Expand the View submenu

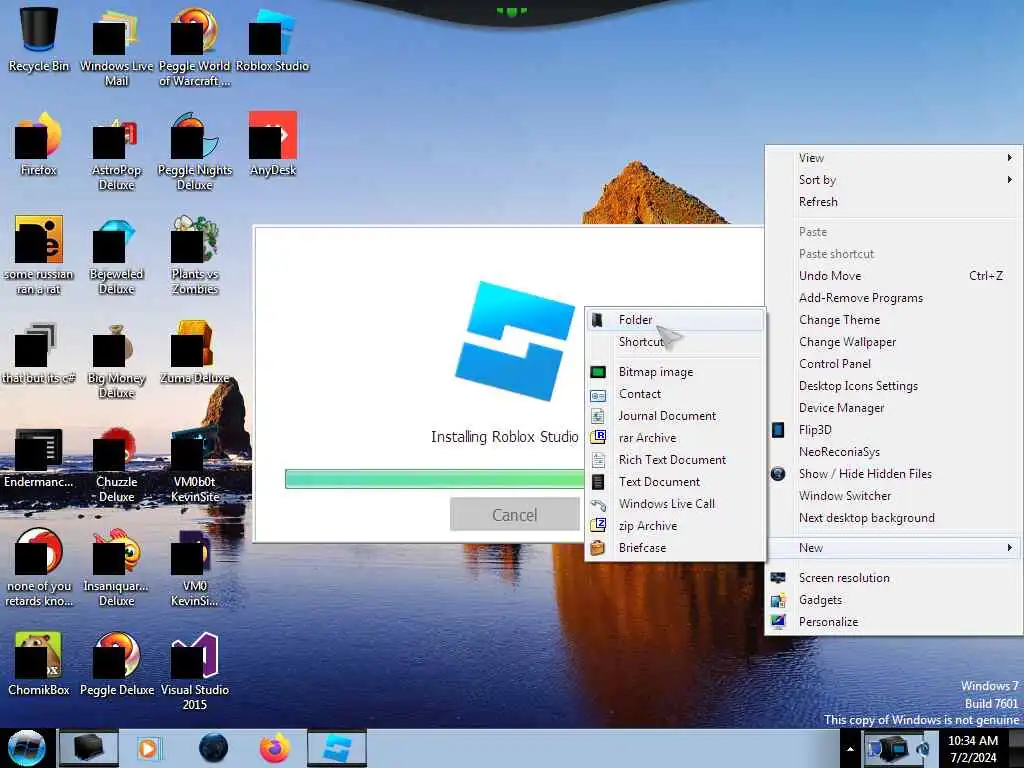point(893,158)
